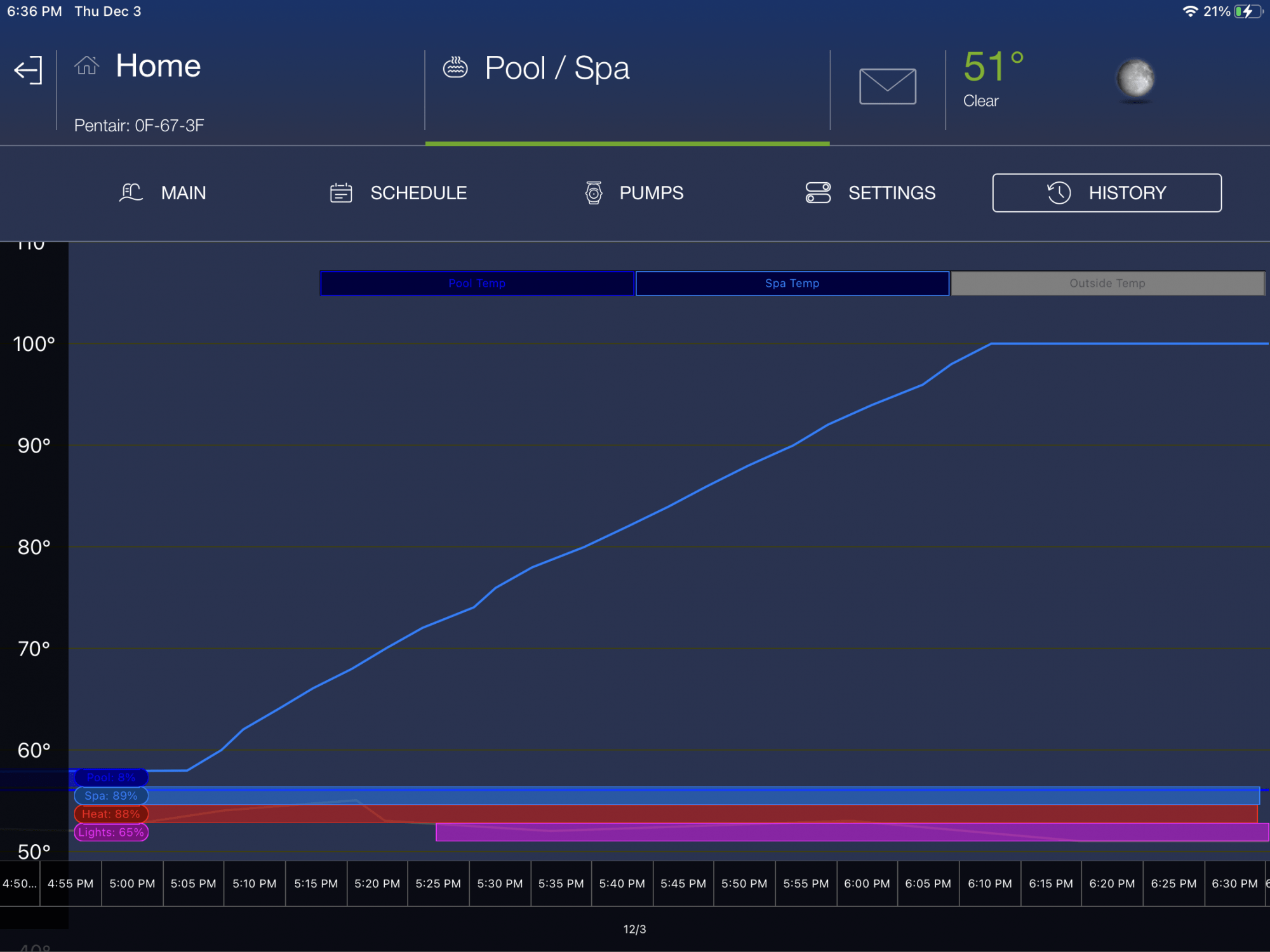Viewport: 1270px width, 952px height.
Task: Tap the 6:20 PM timeline marker
Action: pyautogui.click(x=1112, y=883)
